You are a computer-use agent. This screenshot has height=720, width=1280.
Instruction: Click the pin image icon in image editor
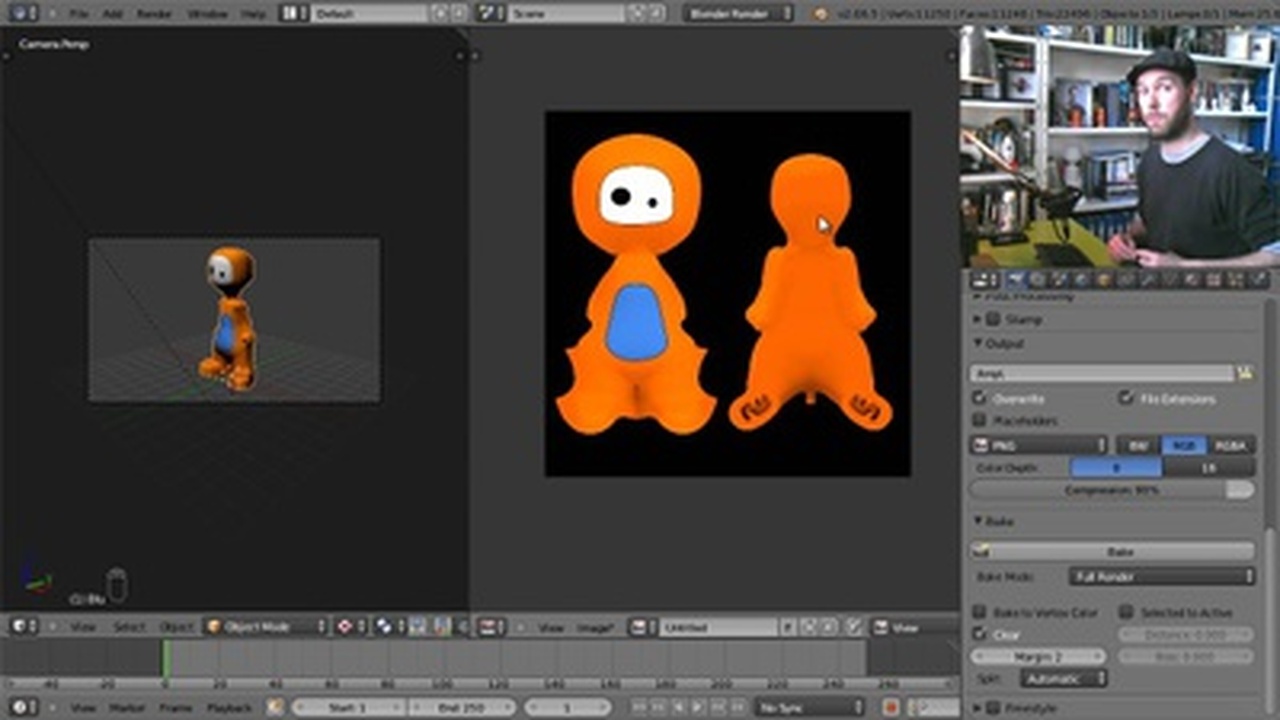click(x=854, y=627)
